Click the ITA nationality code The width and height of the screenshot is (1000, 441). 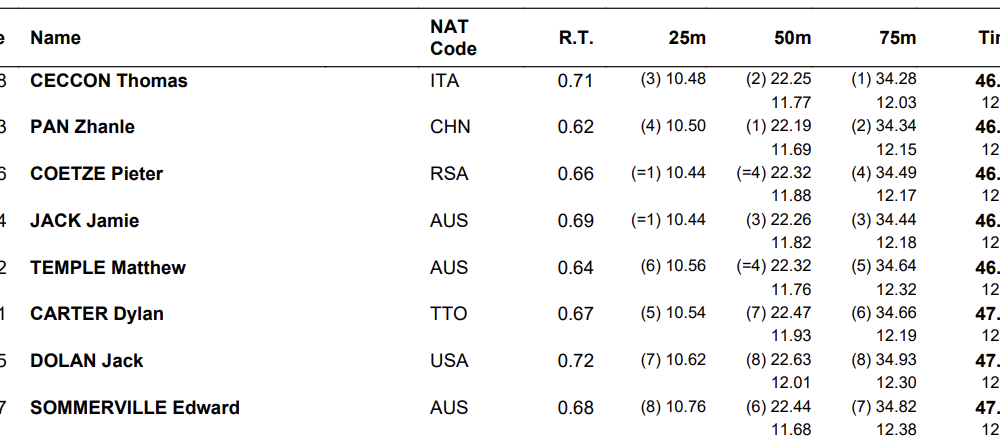click(x=444, y=81)
